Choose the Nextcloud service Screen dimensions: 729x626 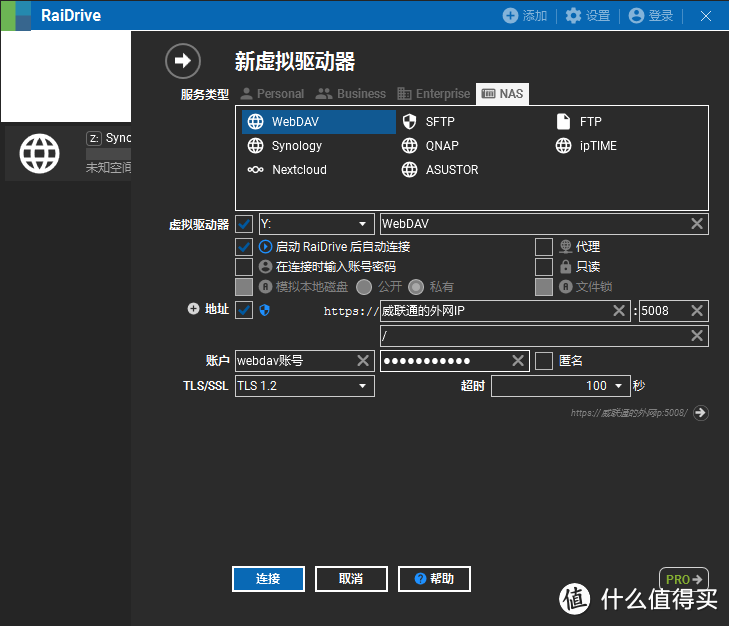tap(287, 170)
